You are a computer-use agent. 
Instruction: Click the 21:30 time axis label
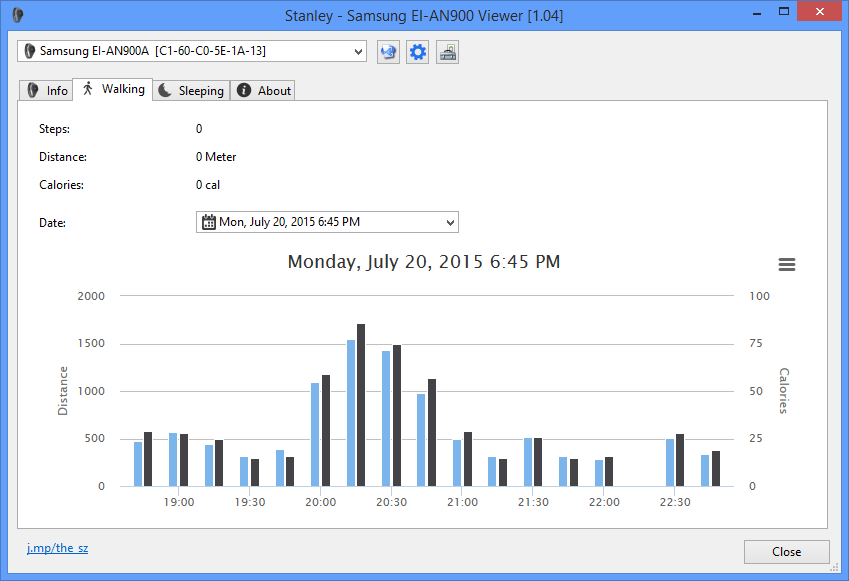coord(533,502)
